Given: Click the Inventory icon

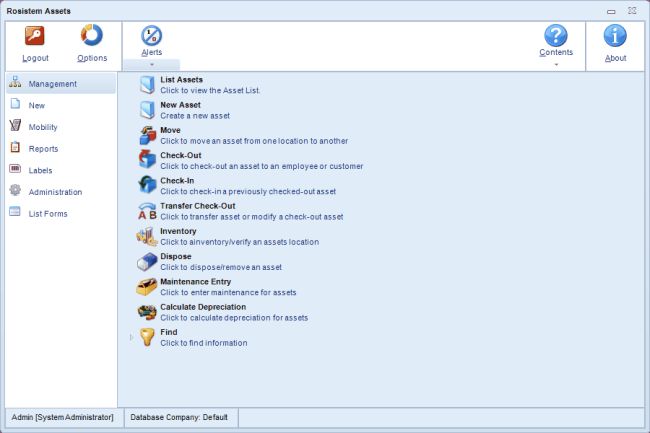Looking at the screenshot, I should coord(146,237).
